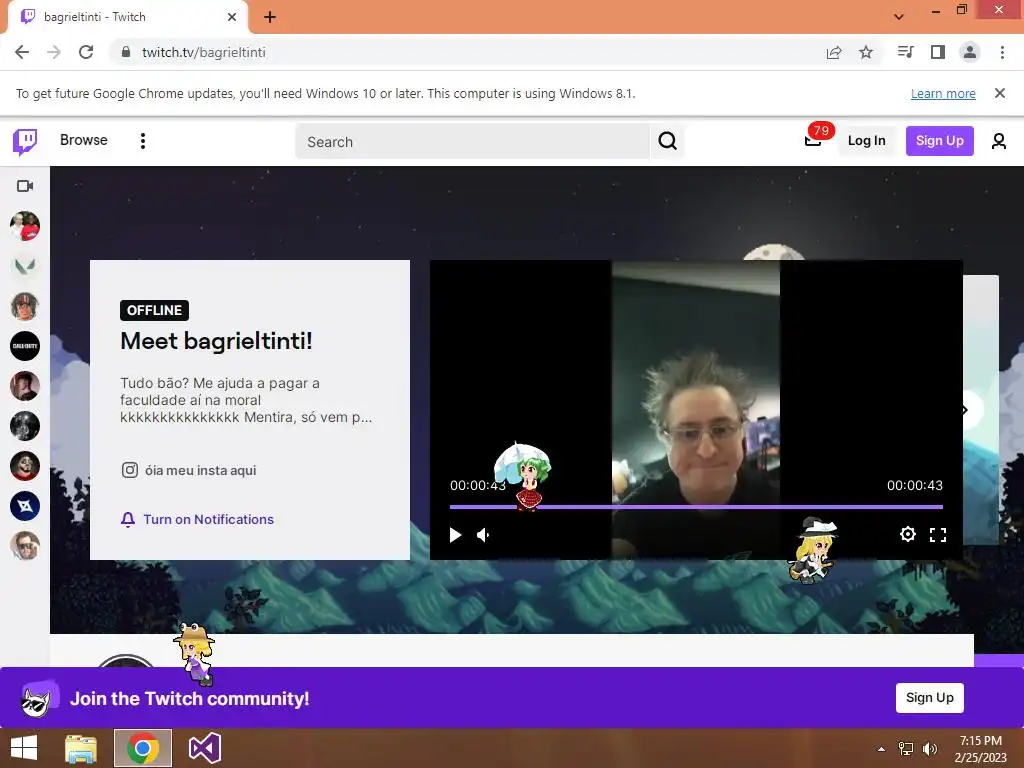Select the bagrieltinti - Twitch tab

pyautogui.click(x=127, y=17)
